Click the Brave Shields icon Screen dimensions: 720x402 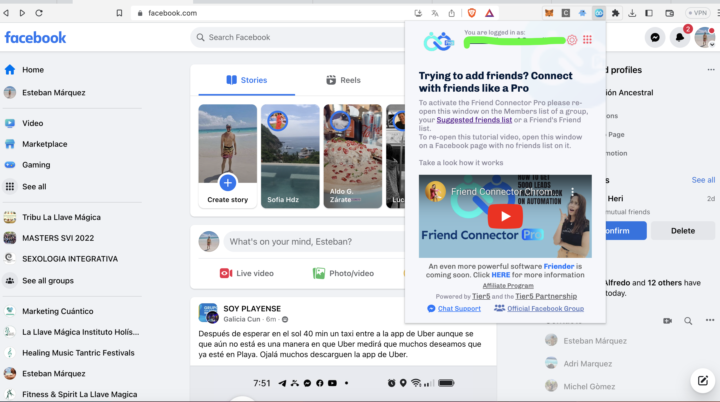(472, 13)
